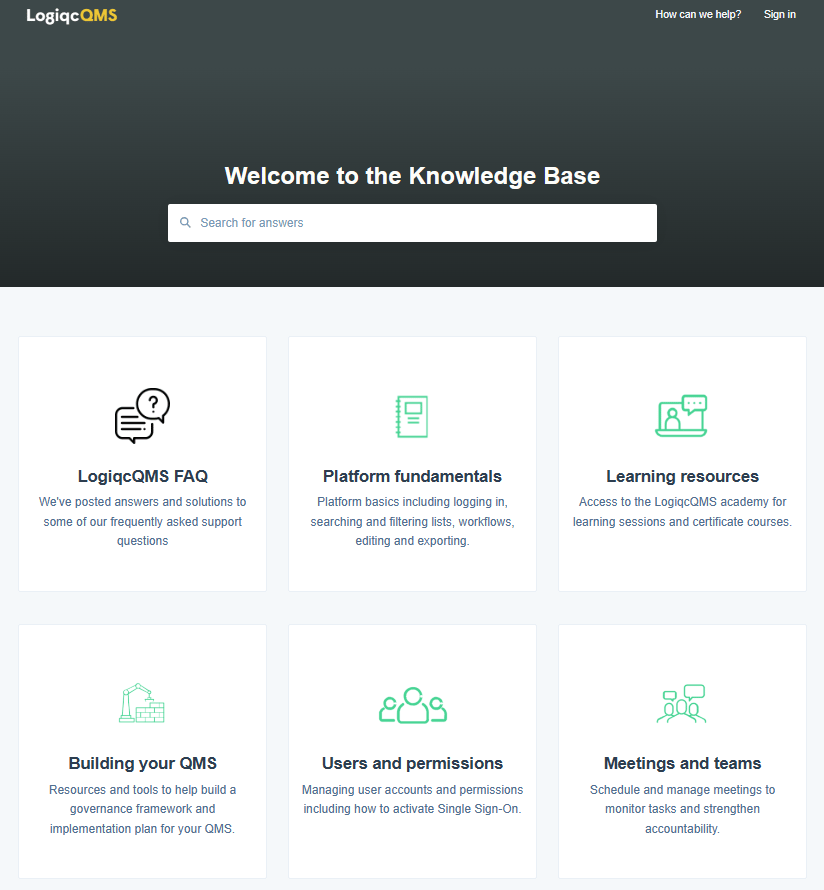Click 'Managing user accounts and permissions' description

point(412,799)
